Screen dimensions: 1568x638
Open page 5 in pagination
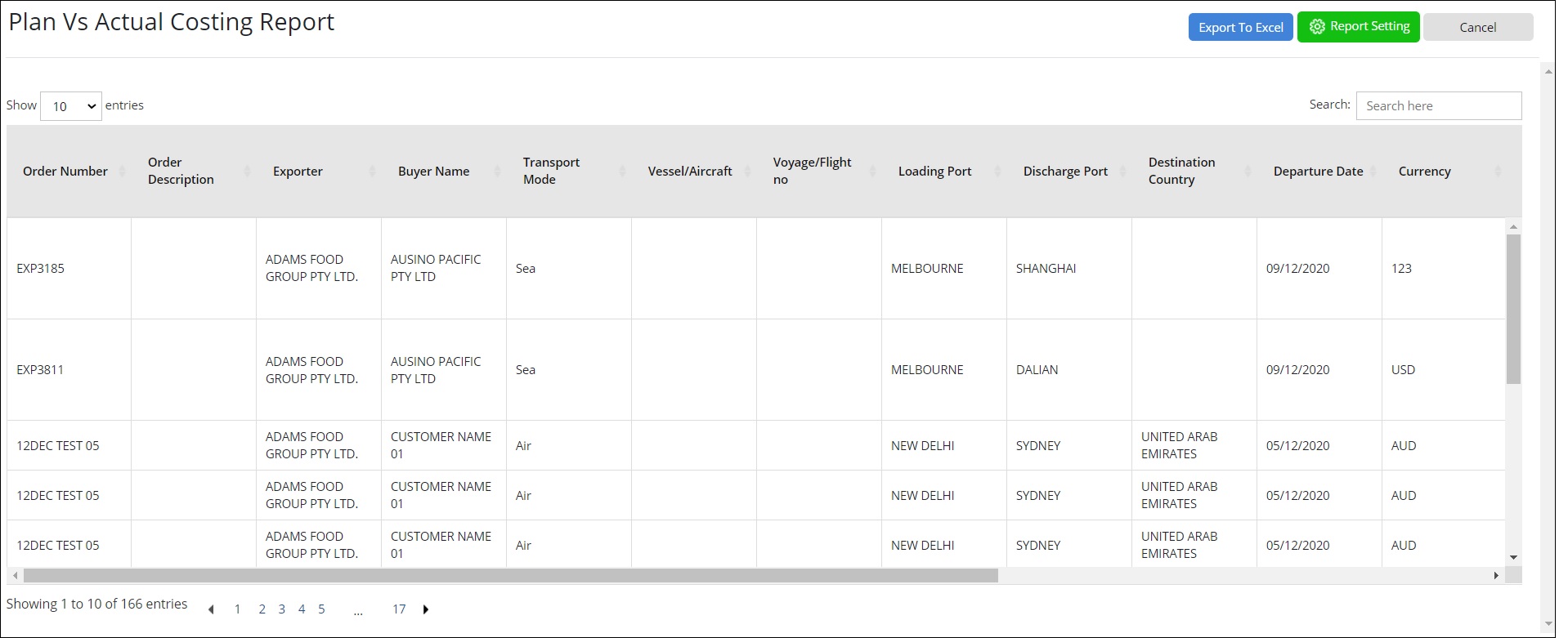click(x=321, y=609)
